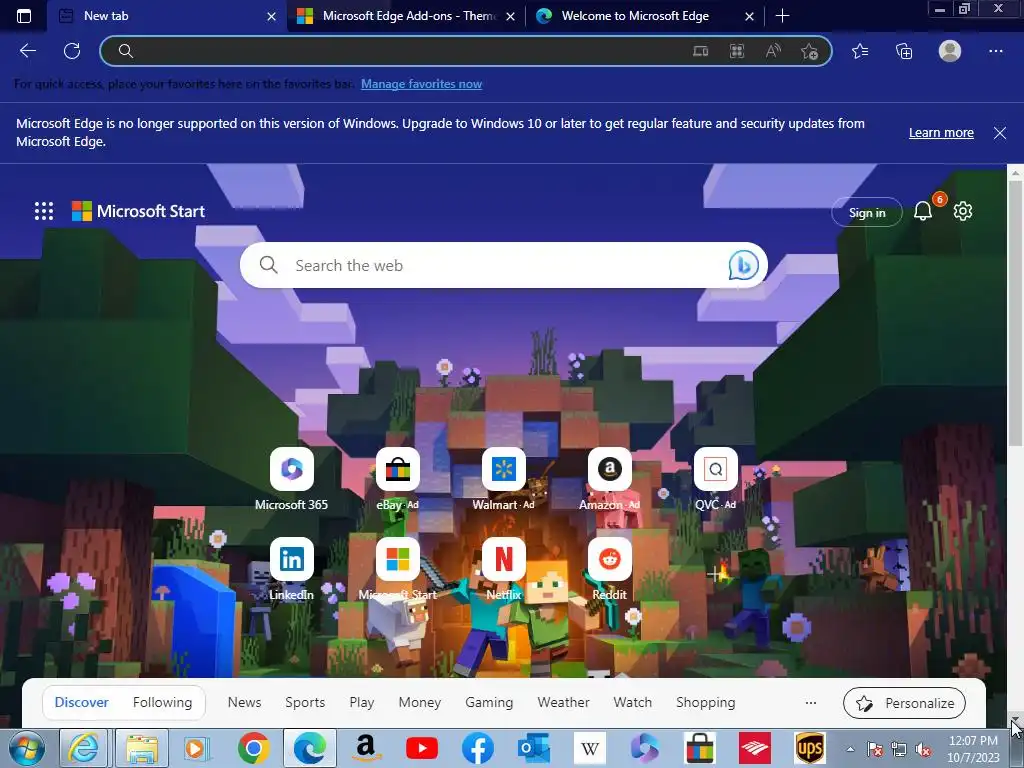The width and height of the screenshot is (1024, 768).
Task: Expand more feed categories ellipsis
Action: [811, 703]
